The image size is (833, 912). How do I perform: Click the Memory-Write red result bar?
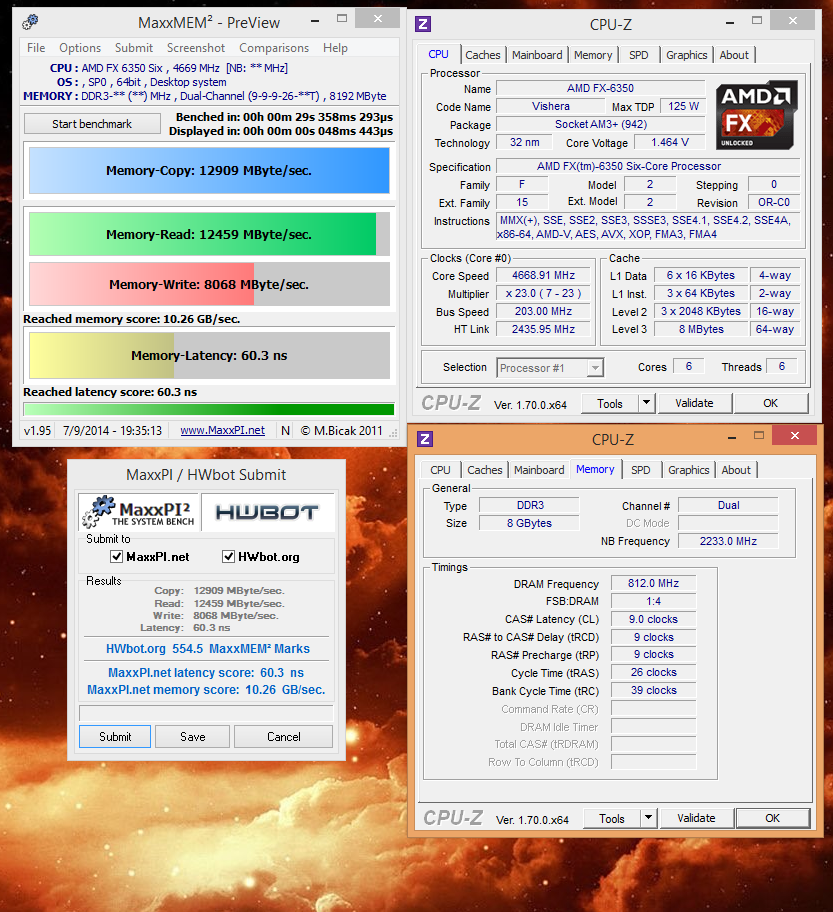point(209,284)
